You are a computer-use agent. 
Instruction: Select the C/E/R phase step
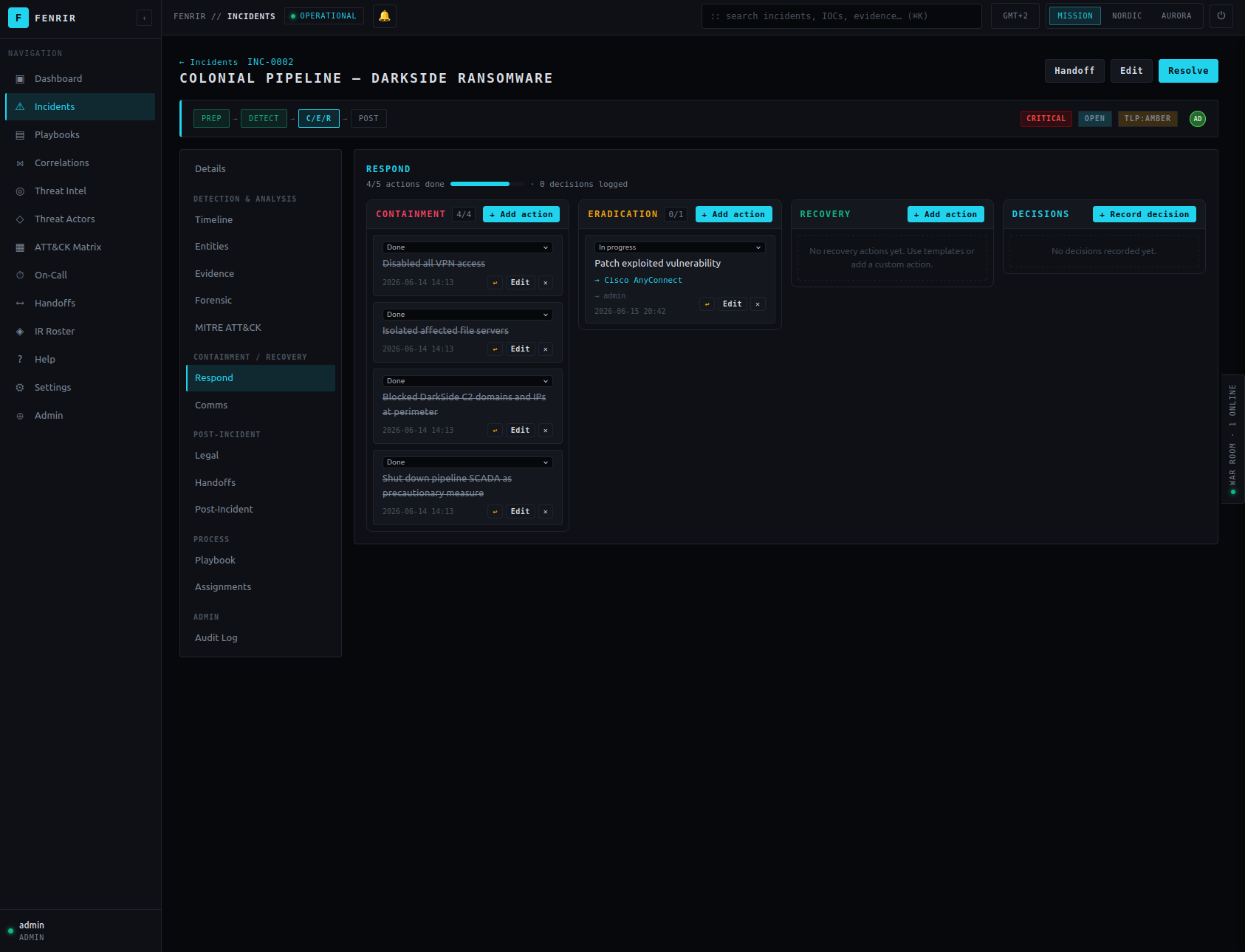coord(319,119)
